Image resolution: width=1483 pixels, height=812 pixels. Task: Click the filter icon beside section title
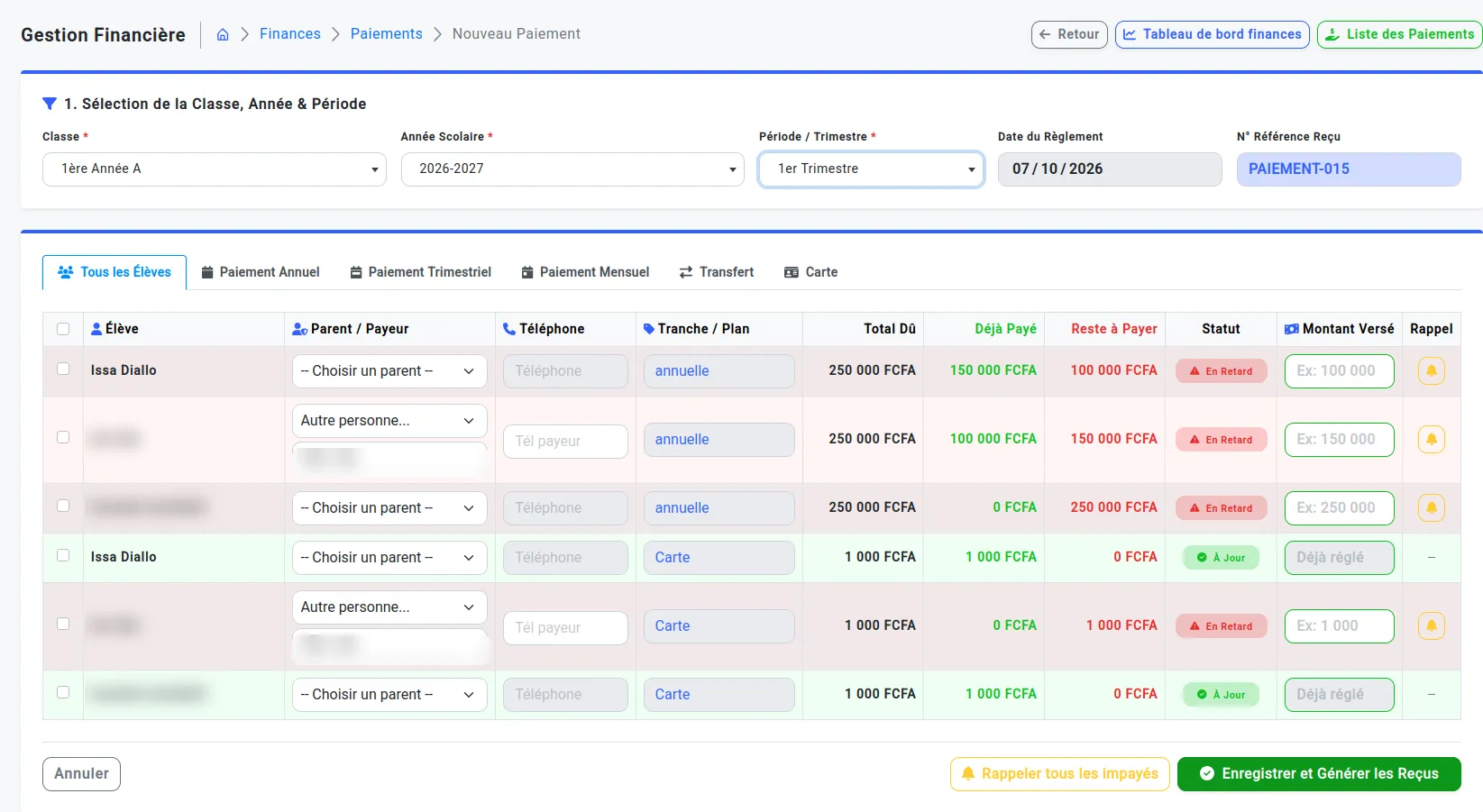pyautogui.click(x=50, y=104)
